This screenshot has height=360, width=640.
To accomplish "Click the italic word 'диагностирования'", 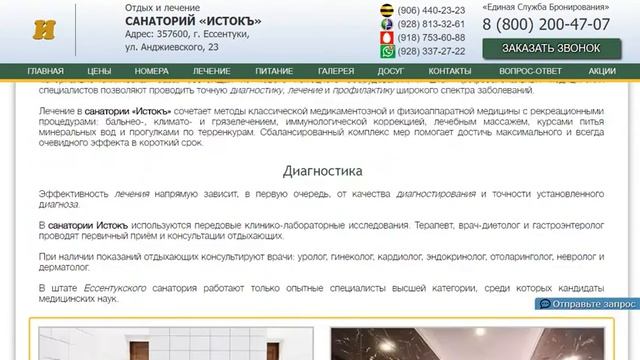I will coord(436,194).
